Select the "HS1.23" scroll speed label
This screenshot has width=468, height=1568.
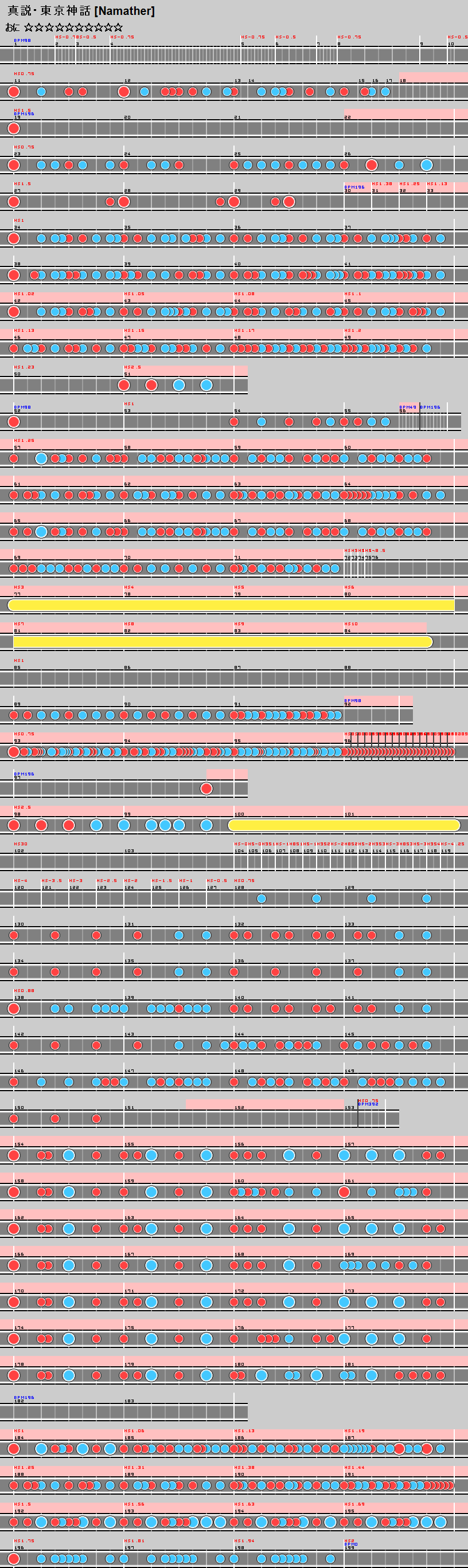(x=24, y=366)
